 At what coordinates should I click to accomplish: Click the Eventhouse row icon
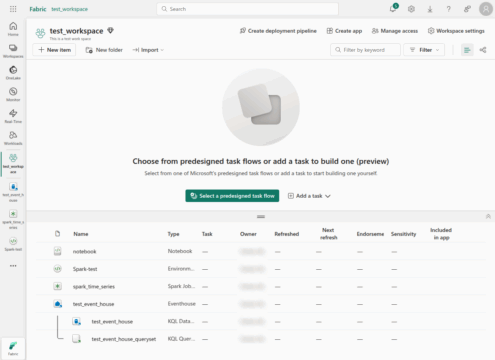pyautogui.click(x=58, y=304)
